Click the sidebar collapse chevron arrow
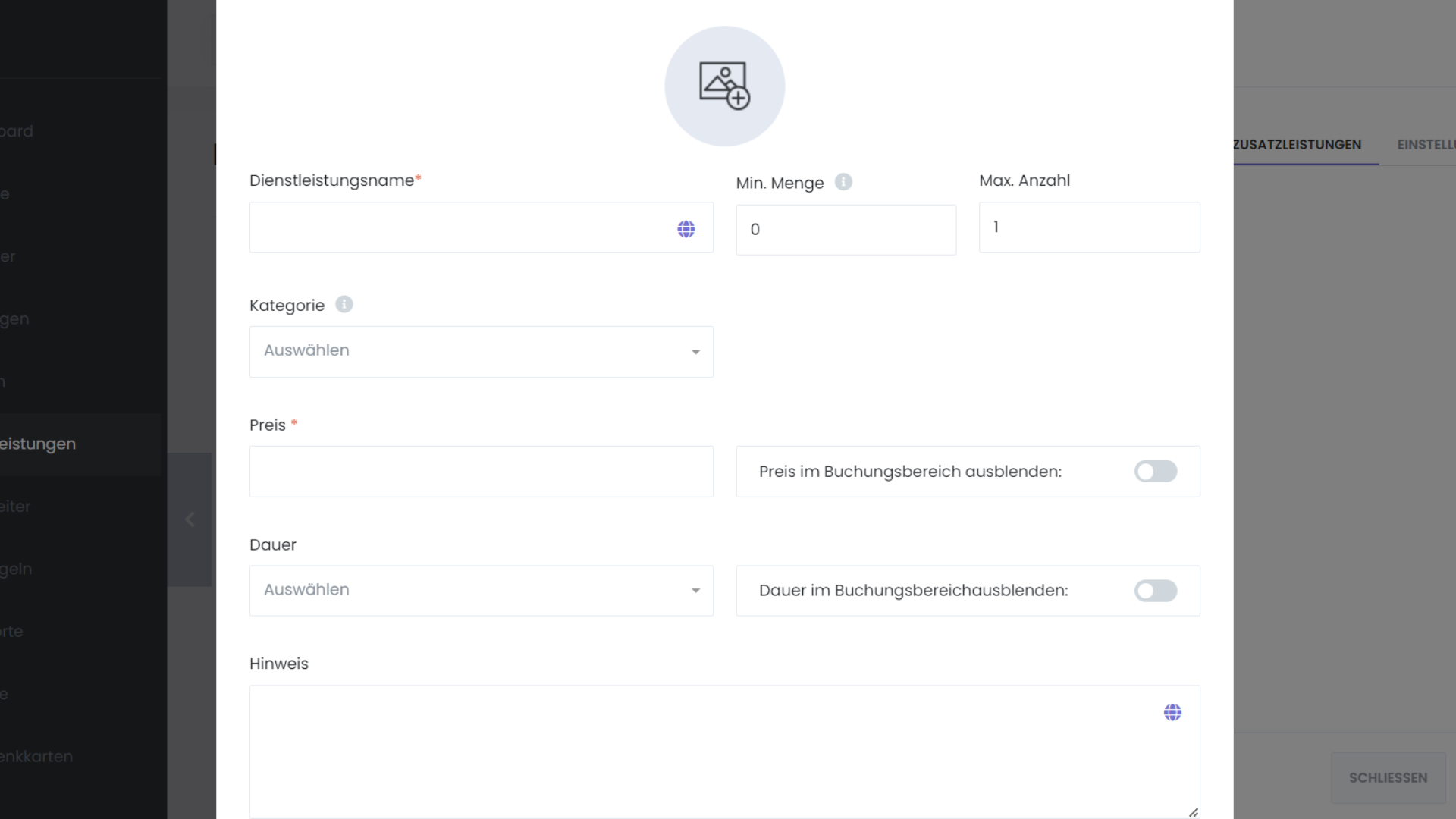 point(190,519)
